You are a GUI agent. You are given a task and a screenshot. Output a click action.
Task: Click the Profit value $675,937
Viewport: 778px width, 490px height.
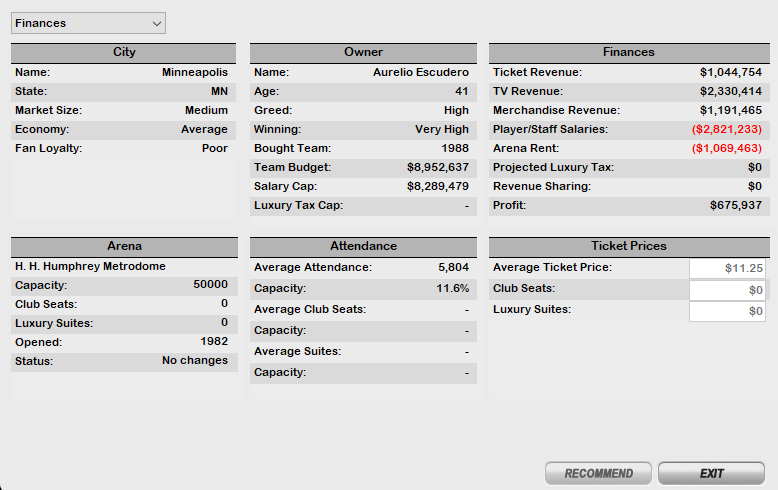pyautogui.click(x=730, y=206)
